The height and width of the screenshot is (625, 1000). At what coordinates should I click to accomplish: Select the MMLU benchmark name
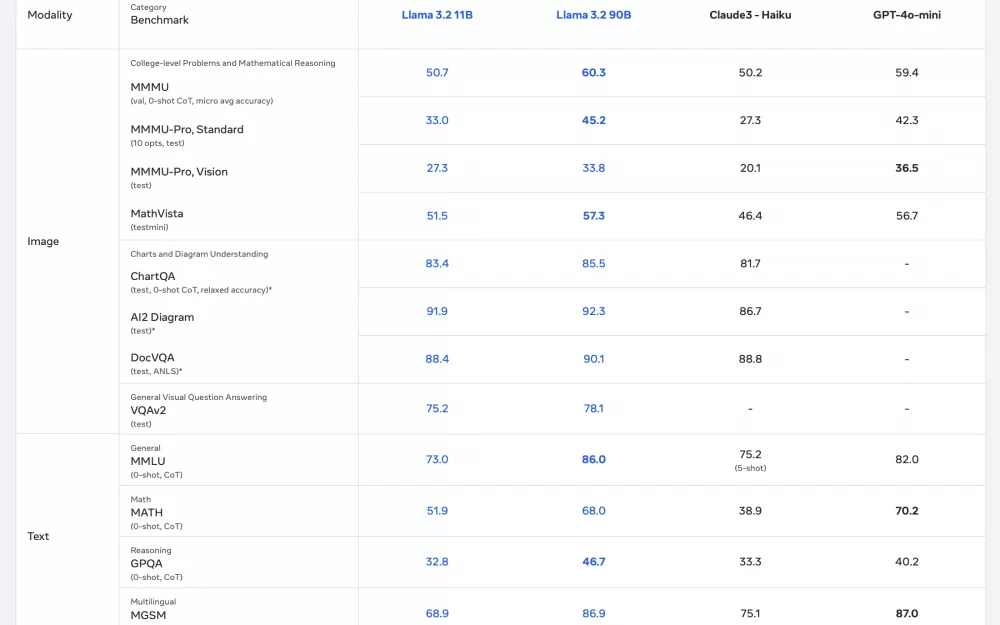click(147, 461)
